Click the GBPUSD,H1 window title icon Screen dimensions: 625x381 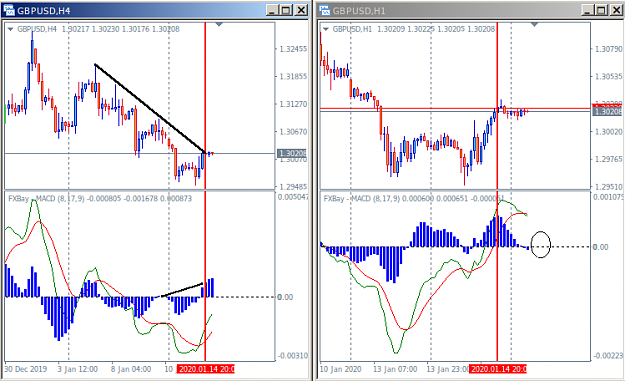pos(325,10)
